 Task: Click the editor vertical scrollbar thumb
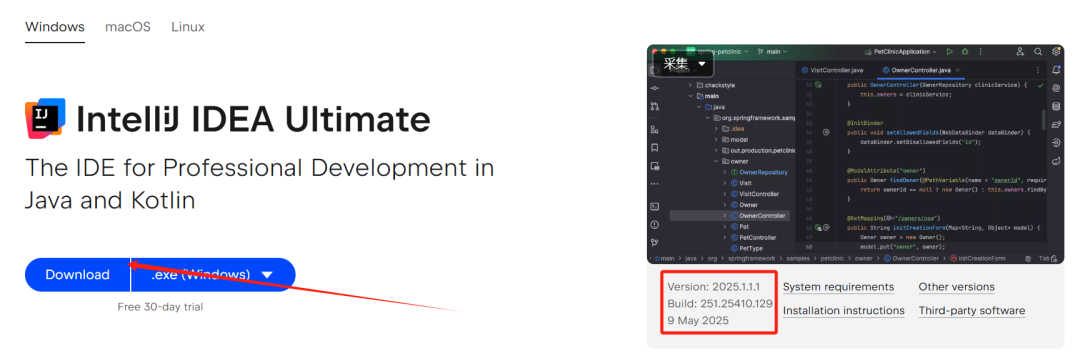(x=1044, y=121)
